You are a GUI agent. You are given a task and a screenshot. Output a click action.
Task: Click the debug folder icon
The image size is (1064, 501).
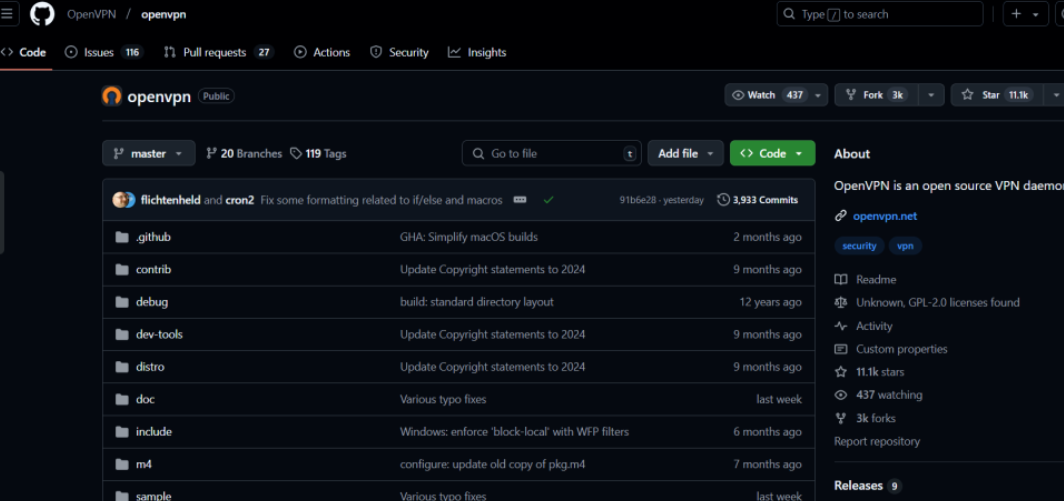[x=122, y=302]
